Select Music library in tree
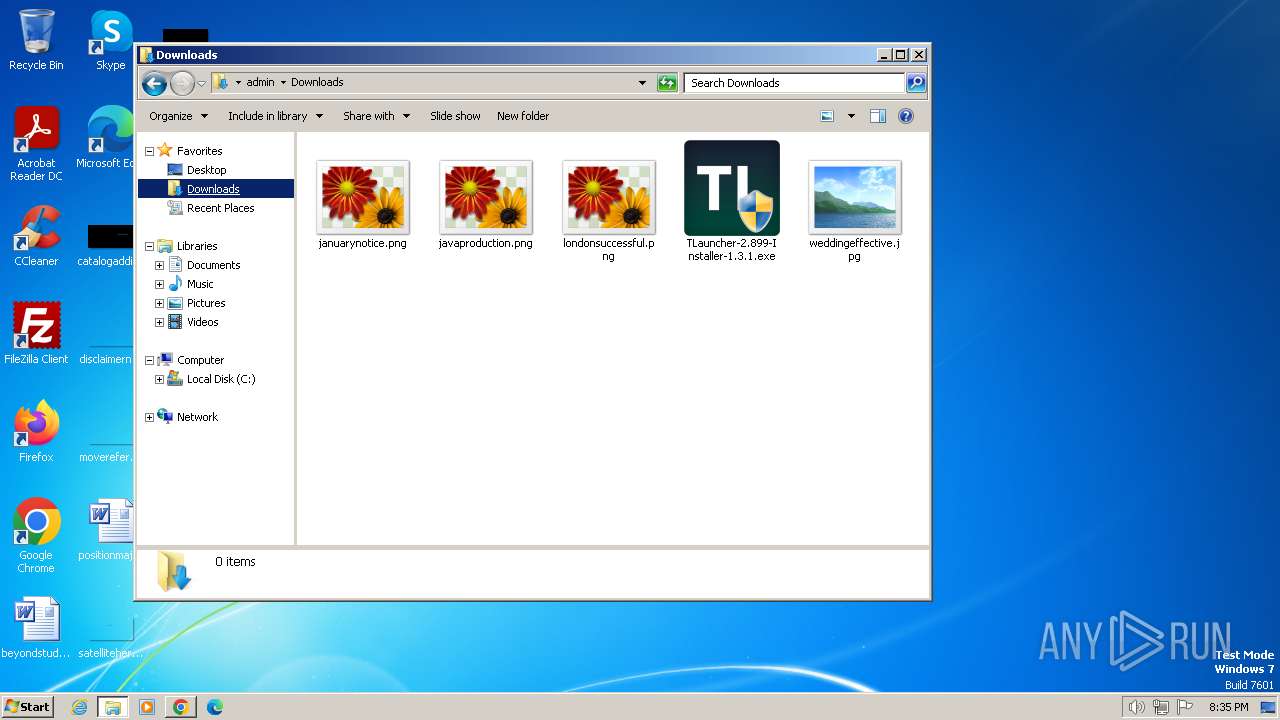Viewport: 1280px width, 720px height. 199,284
